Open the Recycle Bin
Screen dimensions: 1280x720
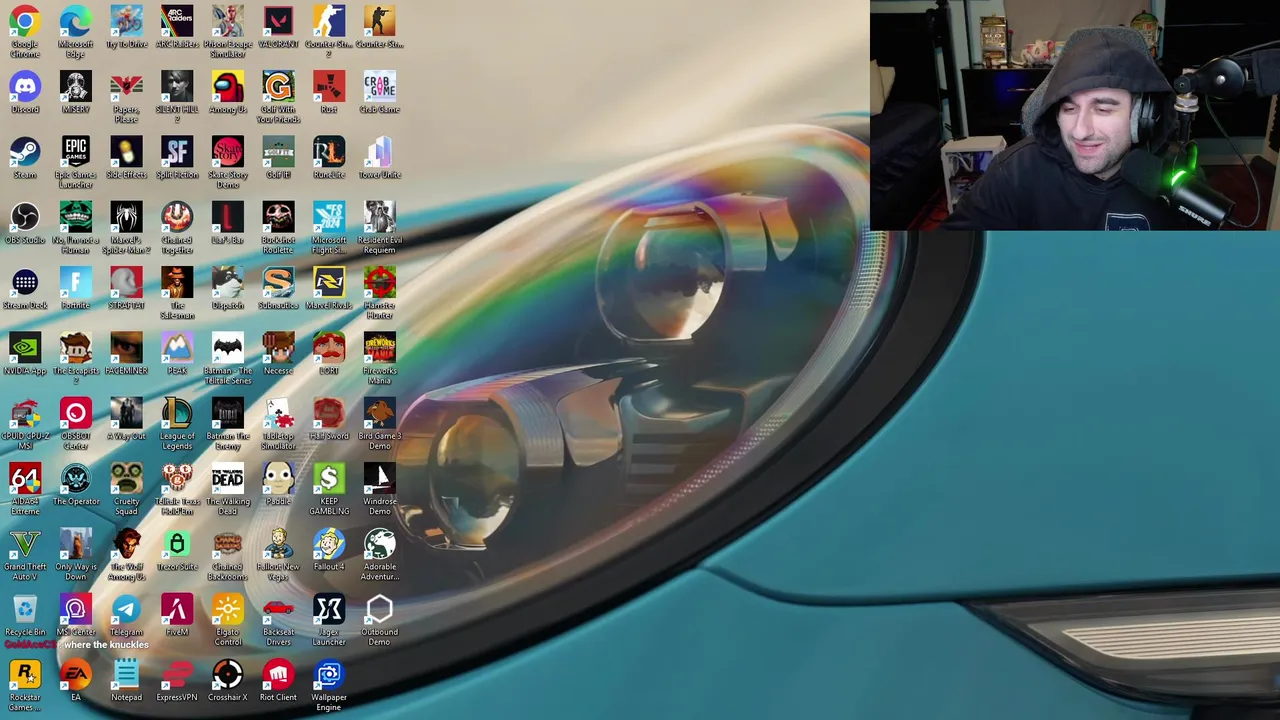(25, 609)
